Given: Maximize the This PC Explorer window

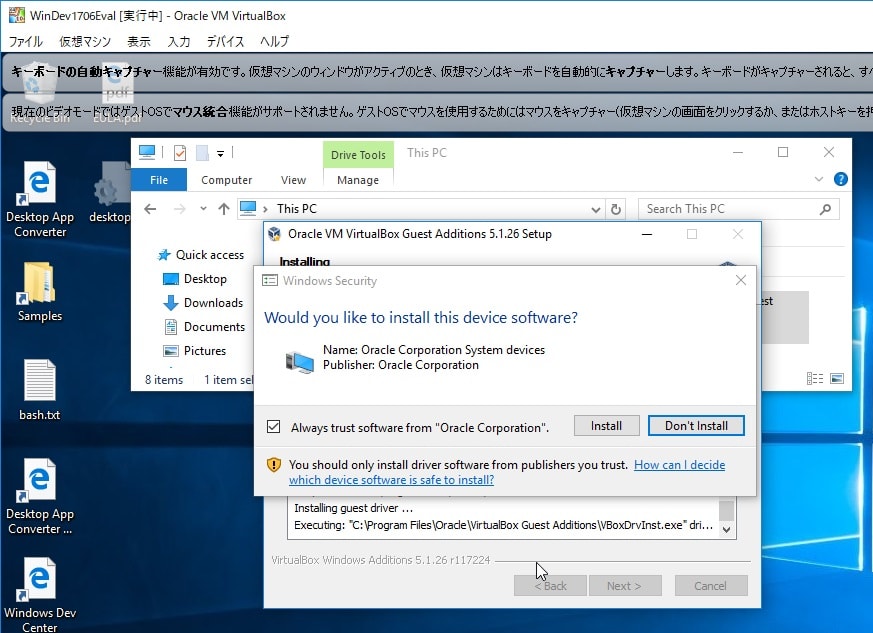Looking at the screenshot, I should pos(783,152).
